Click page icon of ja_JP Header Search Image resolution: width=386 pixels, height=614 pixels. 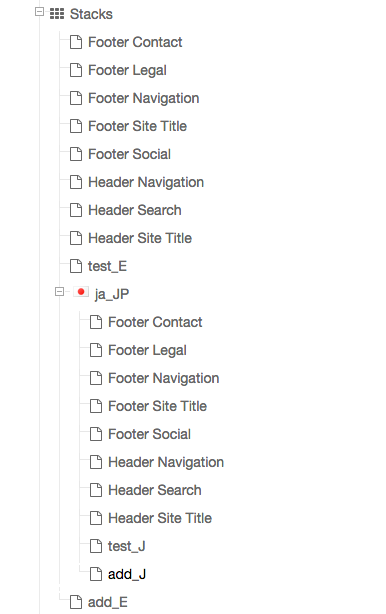[x=96, y=490]
